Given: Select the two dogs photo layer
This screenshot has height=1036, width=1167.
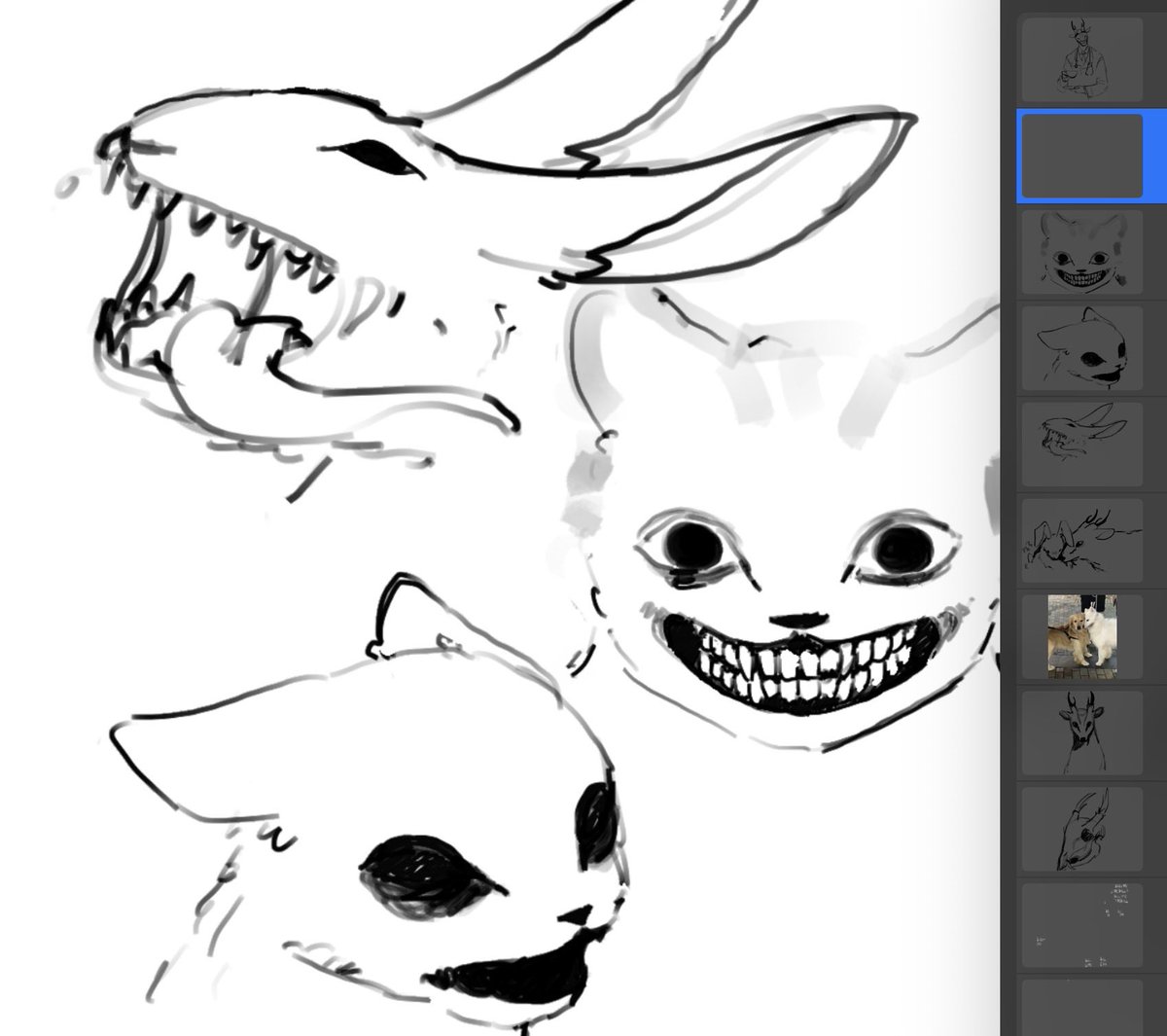Looking at the screenshot, I should coord(1080,637).
